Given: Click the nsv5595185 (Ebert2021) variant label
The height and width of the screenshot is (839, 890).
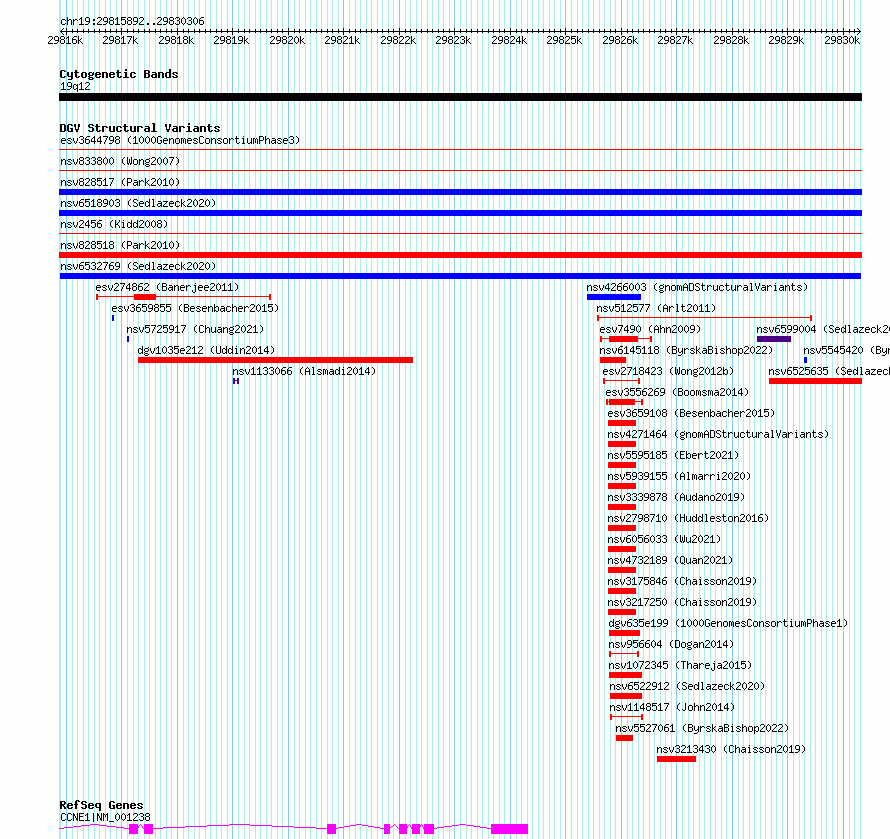Looking at the screenshot, I should click(x=673, y=455).
